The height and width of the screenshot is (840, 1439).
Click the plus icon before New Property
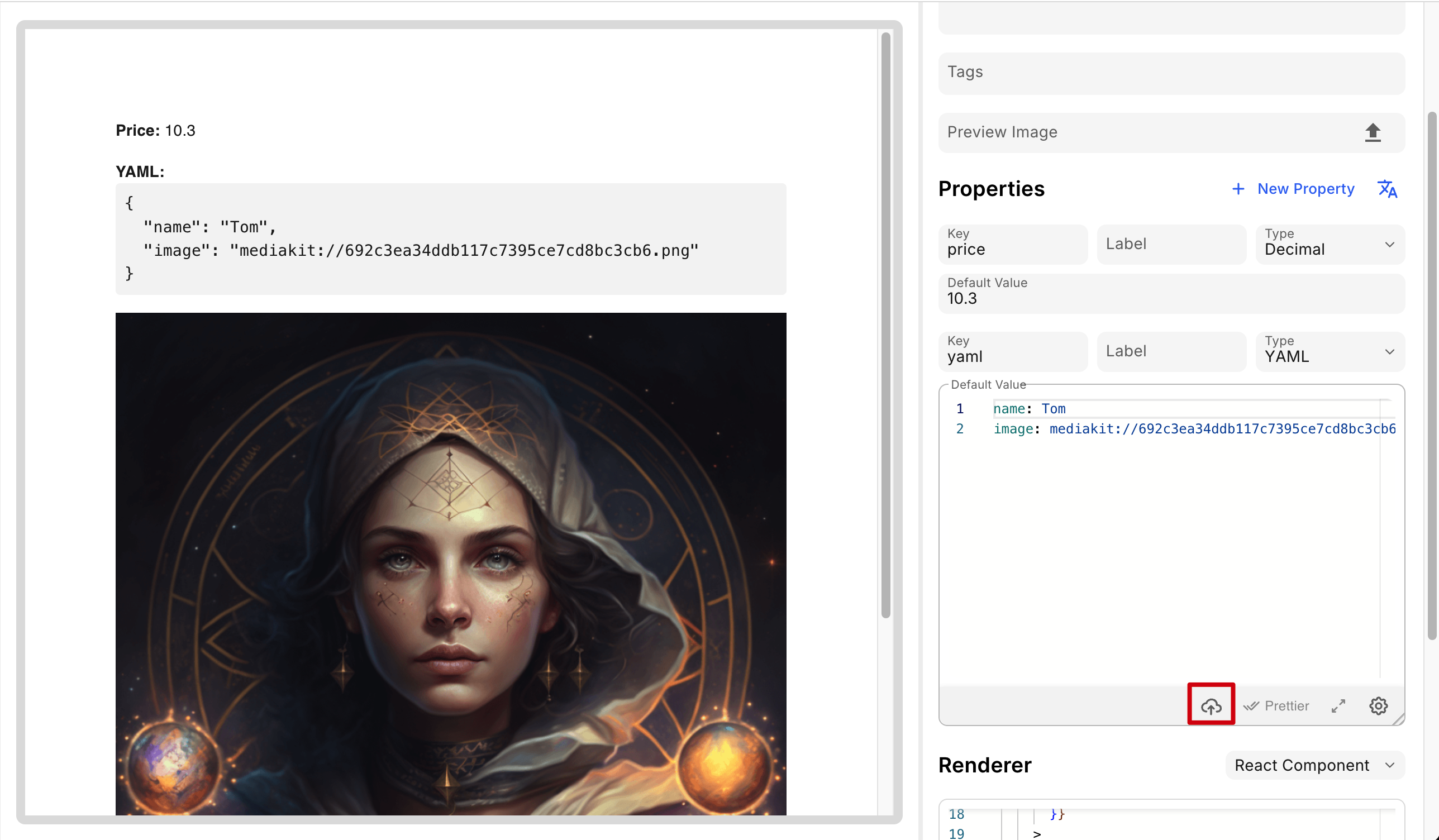(1237, 189)
